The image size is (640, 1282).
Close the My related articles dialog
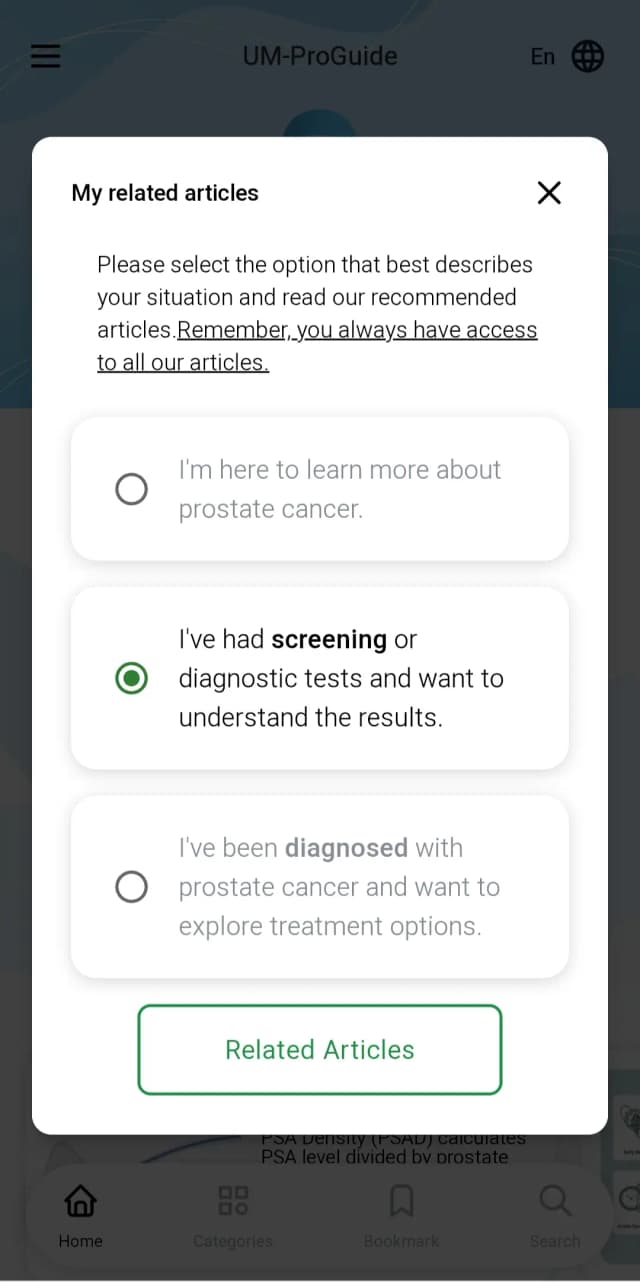(x=549, y=193)
